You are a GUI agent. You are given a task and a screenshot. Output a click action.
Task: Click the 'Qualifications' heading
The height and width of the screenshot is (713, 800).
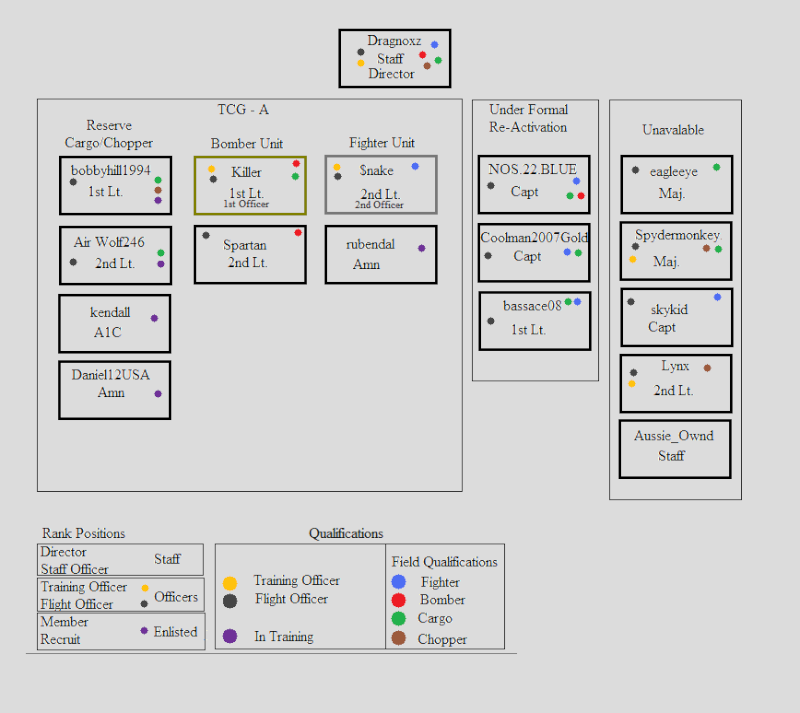point(346,533)
